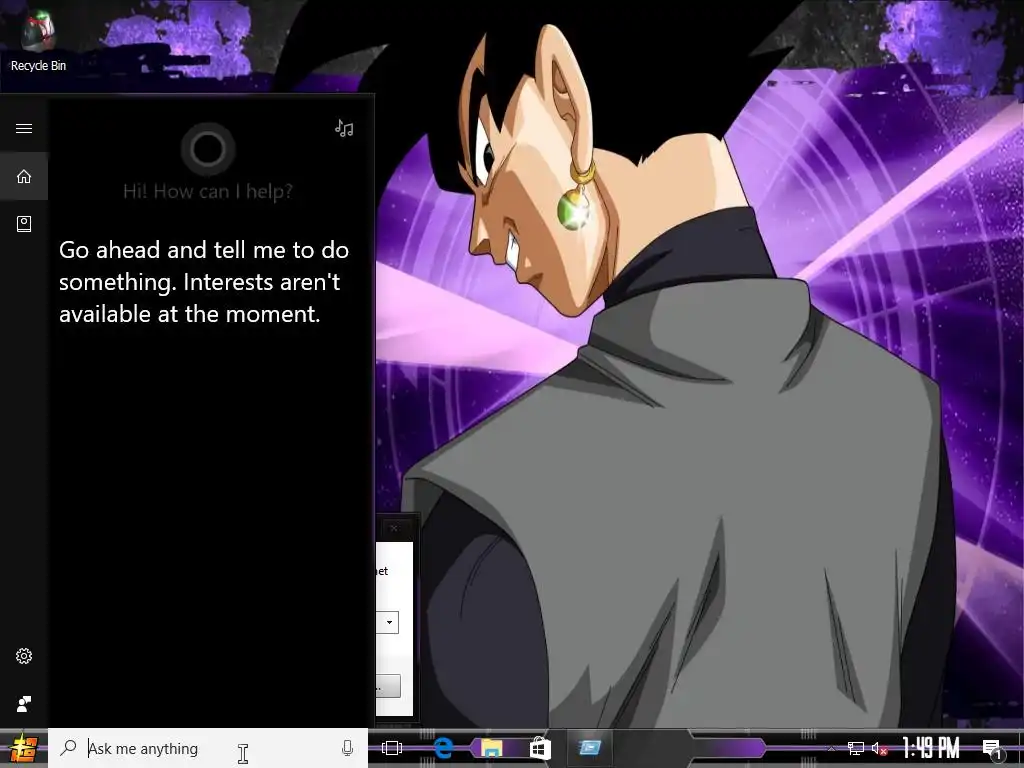Expand Cortana's hamburger menu

(x=24, y=128)
